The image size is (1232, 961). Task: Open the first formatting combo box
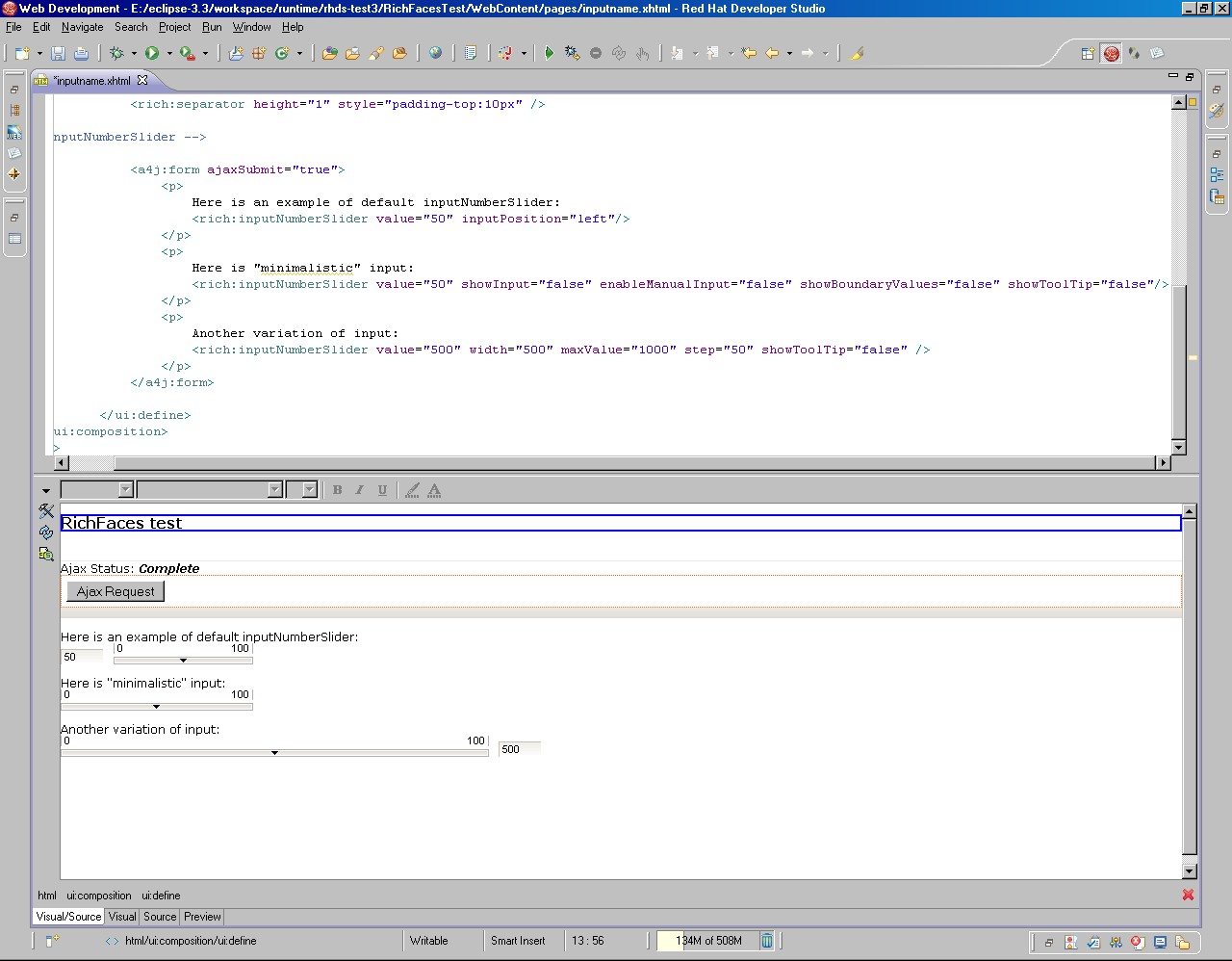click(125, 489)
